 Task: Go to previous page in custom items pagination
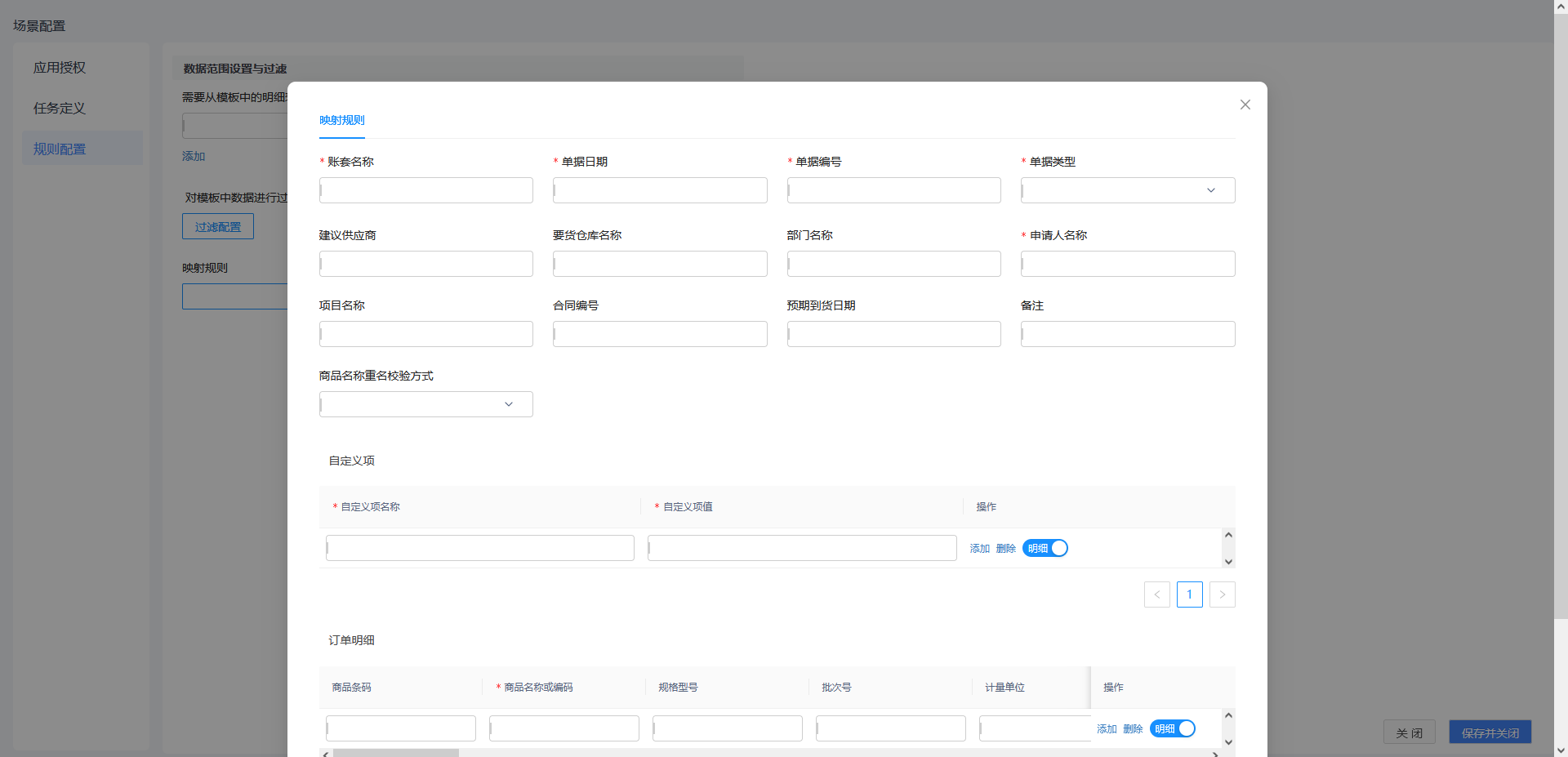coord(1157,594)
